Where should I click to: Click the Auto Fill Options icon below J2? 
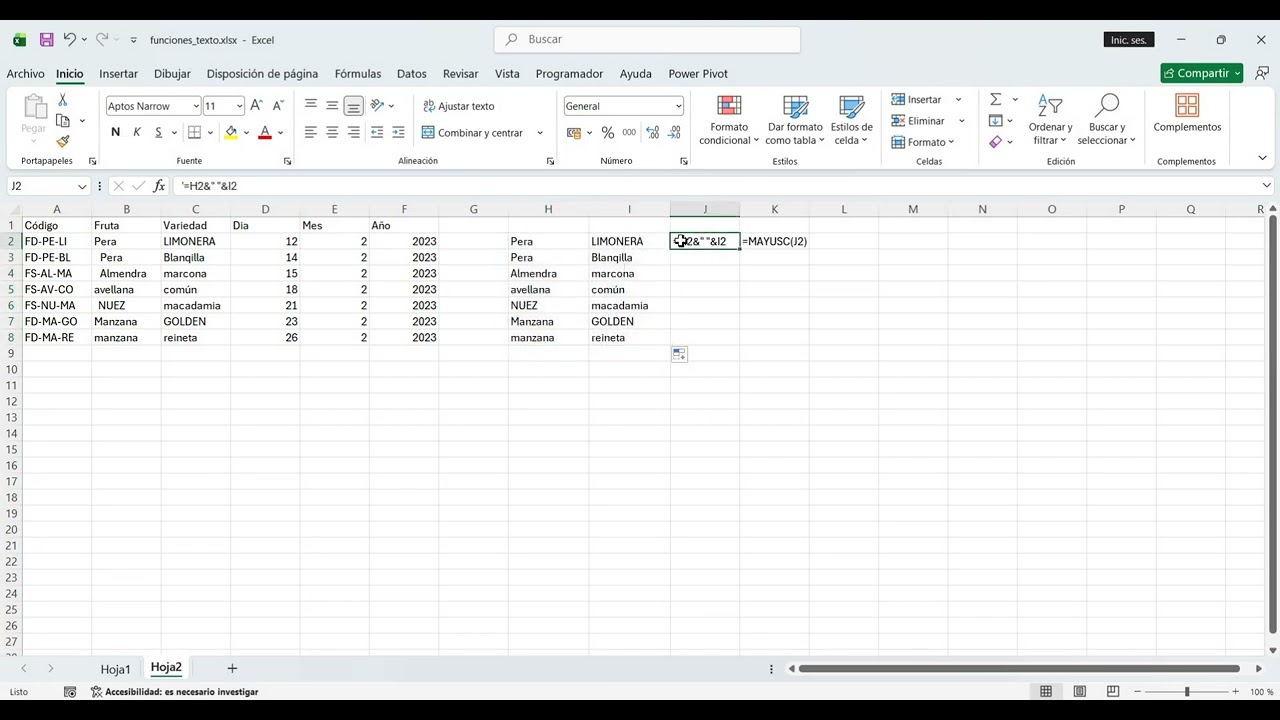679,354
